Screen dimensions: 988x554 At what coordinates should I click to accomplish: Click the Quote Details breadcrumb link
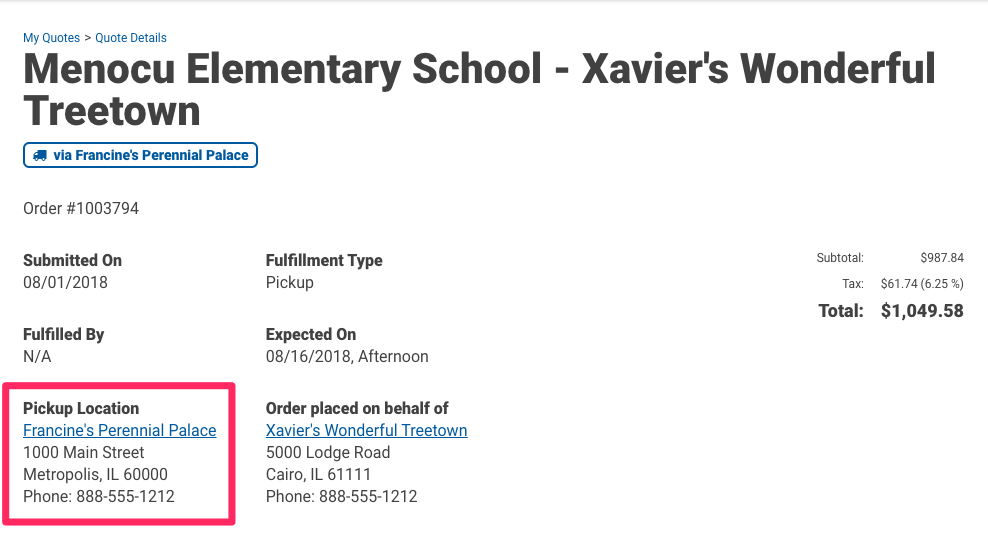[130, 38]
